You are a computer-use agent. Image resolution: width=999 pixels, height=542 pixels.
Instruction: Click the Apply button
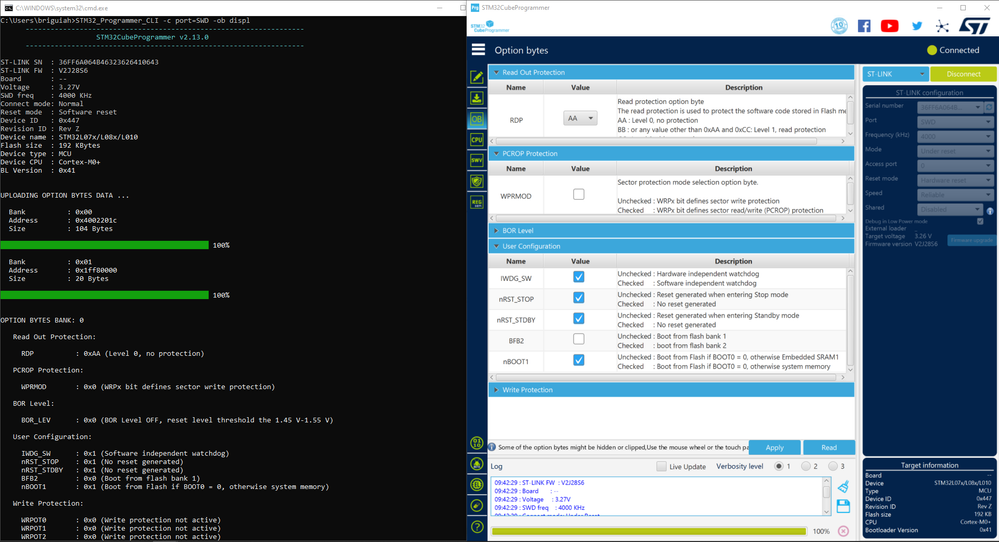coord(774,447)
